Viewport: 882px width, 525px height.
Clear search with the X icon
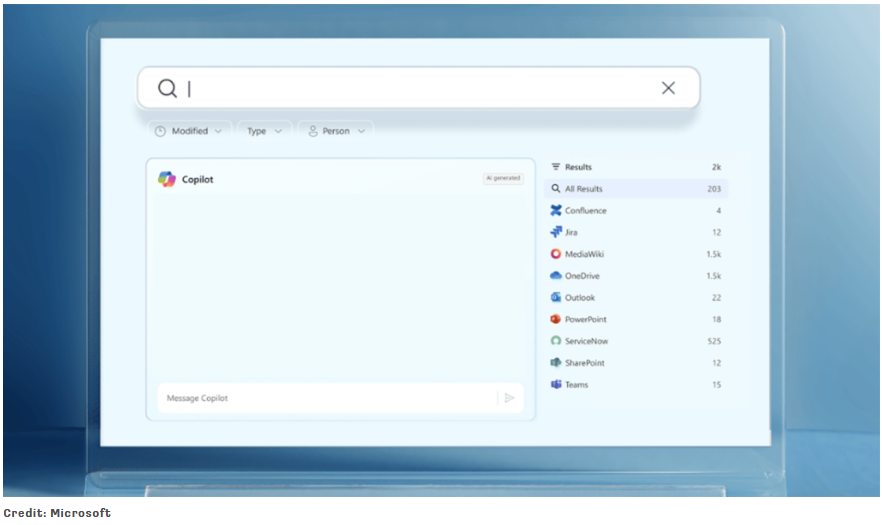[x=668, y=88]
